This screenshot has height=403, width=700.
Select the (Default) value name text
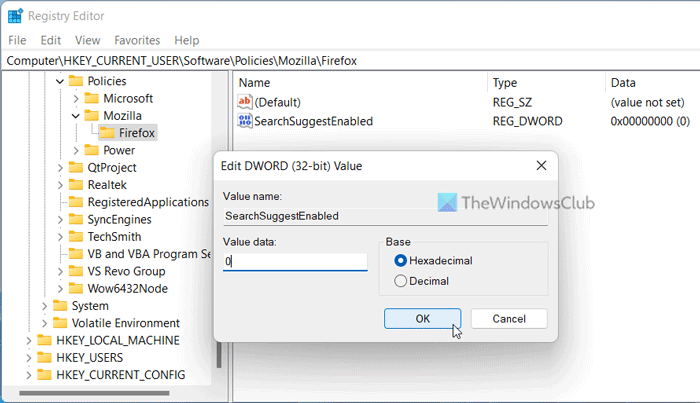tap(277, 102)
